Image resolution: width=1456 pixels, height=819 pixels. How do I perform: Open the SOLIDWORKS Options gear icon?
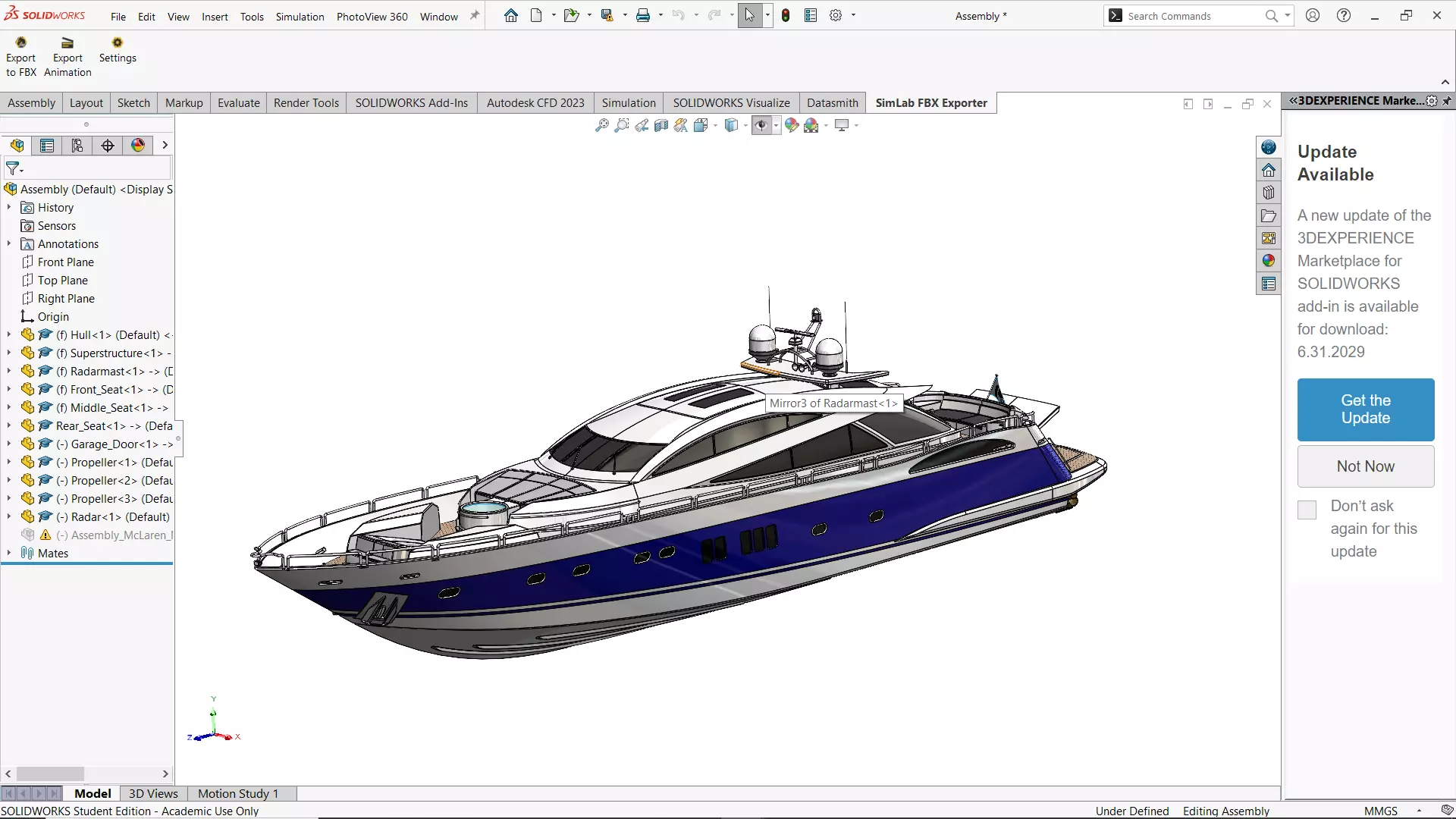(836, 16)
